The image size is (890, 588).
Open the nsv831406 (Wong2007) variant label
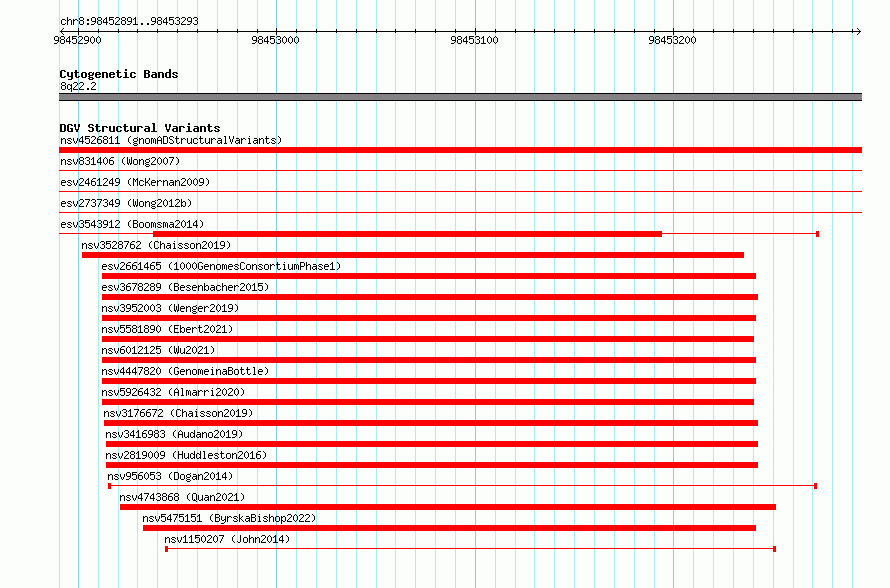coord(120,161)
